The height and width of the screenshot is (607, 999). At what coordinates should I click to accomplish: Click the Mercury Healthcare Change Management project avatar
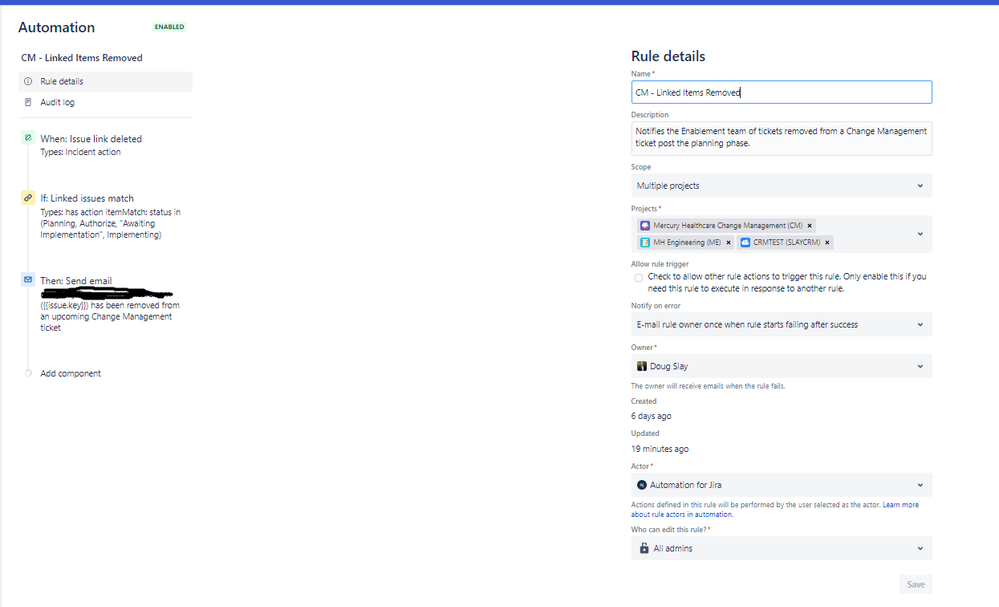click(x=644, y=225)
